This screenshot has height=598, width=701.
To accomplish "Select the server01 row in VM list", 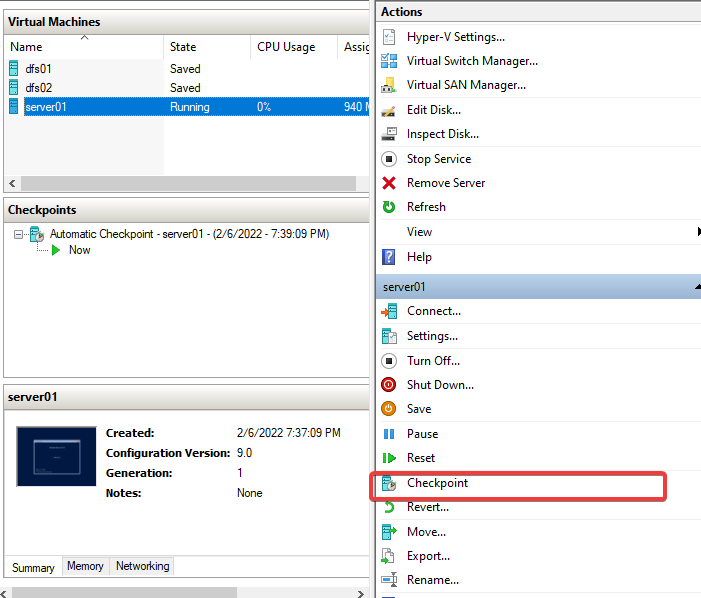I will tap(196, 107).
